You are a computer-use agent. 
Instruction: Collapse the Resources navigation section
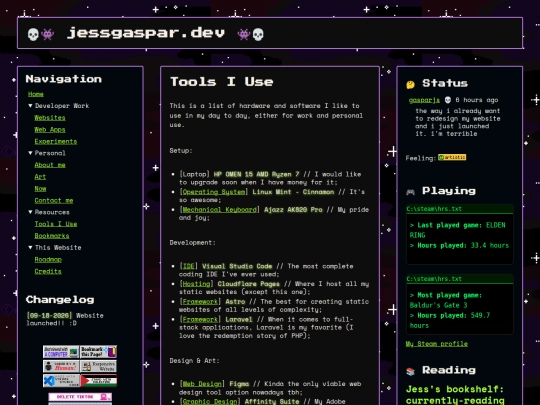pyautogui.click(x=49, y=212)
